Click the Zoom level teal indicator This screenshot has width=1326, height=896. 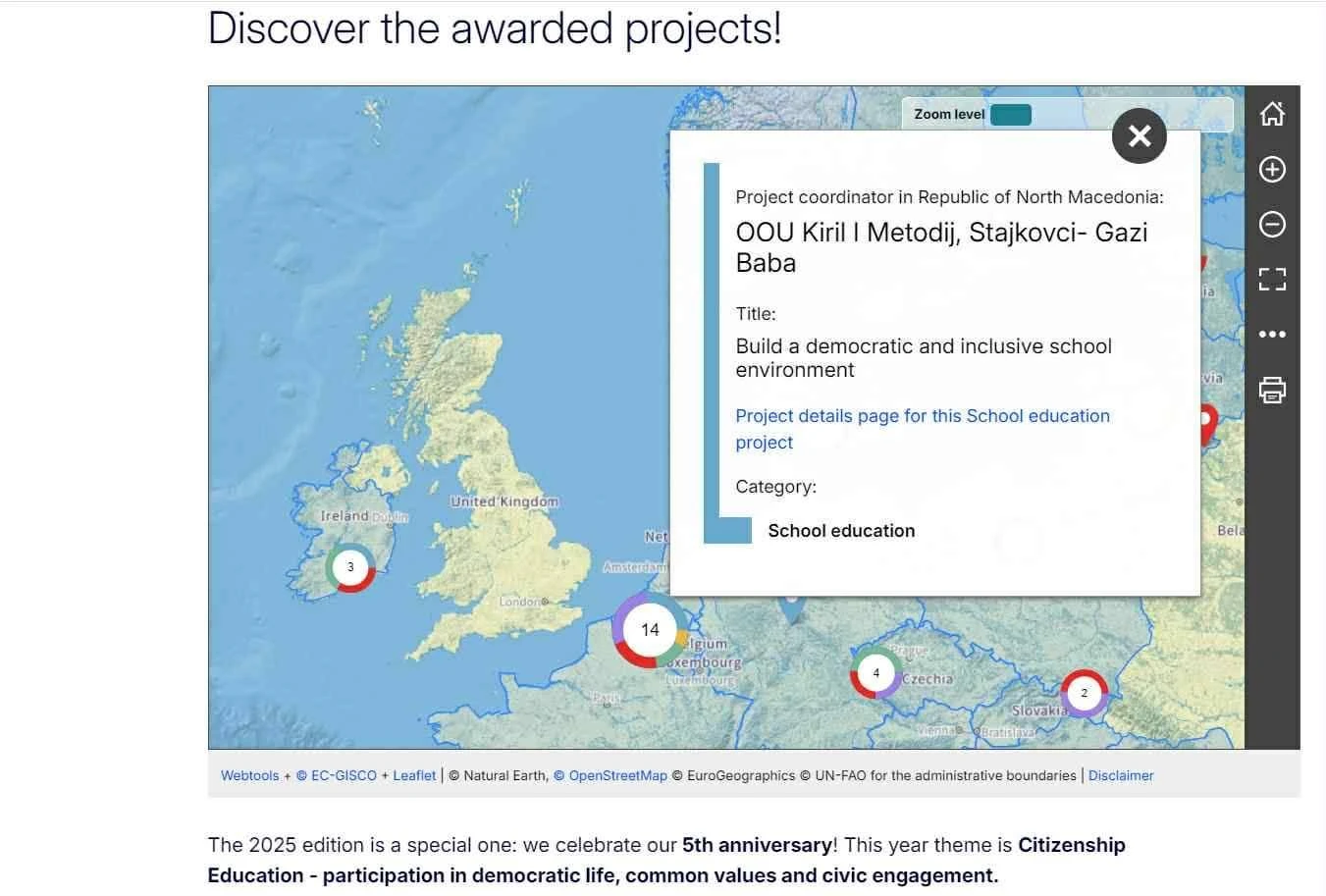point(1011,115)
